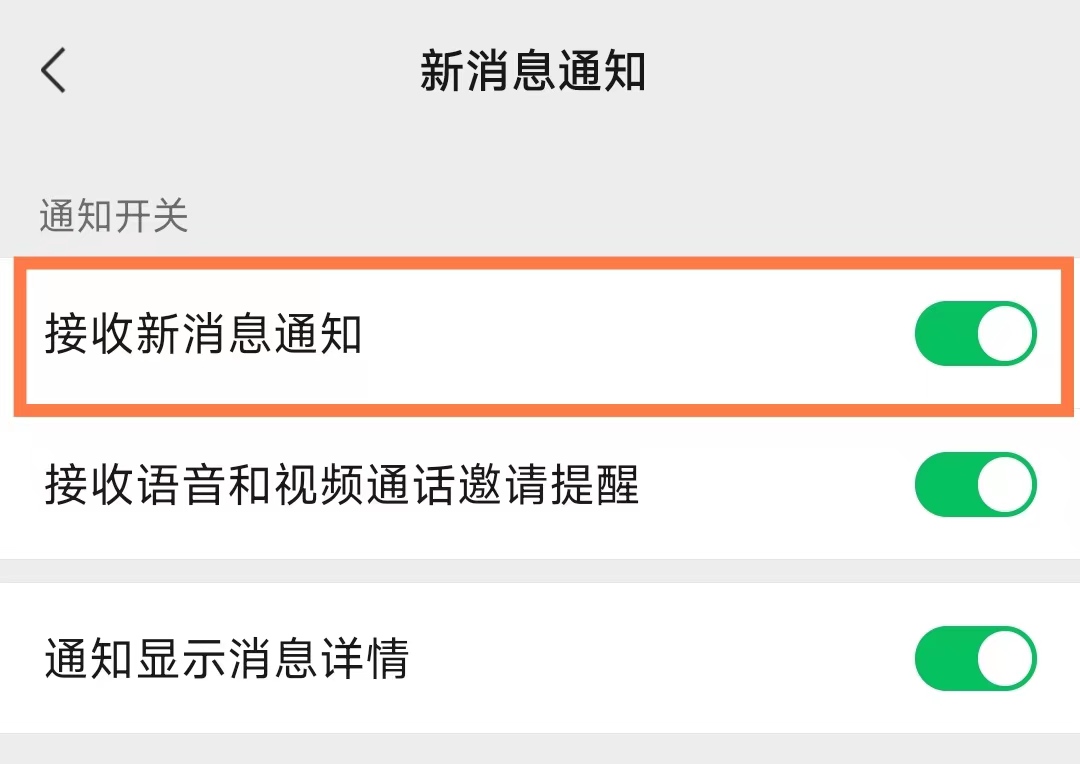This screenshot has width=1080, height=764.
Task: Toggle the 接收新消息通知 switch
Action: 975,334
